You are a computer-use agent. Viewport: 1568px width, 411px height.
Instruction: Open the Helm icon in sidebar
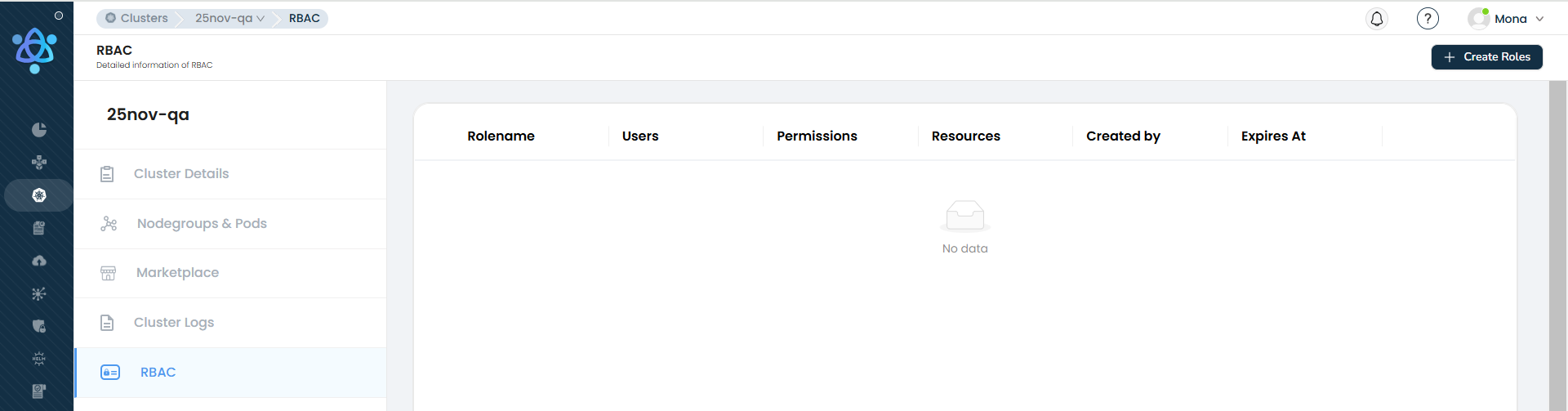[38, 359]
